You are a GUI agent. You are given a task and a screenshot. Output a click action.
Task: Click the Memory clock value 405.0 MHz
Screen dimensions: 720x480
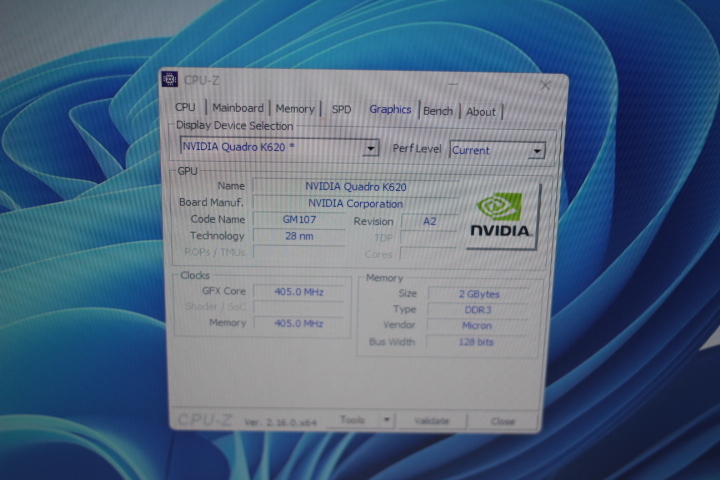[299, 323]
